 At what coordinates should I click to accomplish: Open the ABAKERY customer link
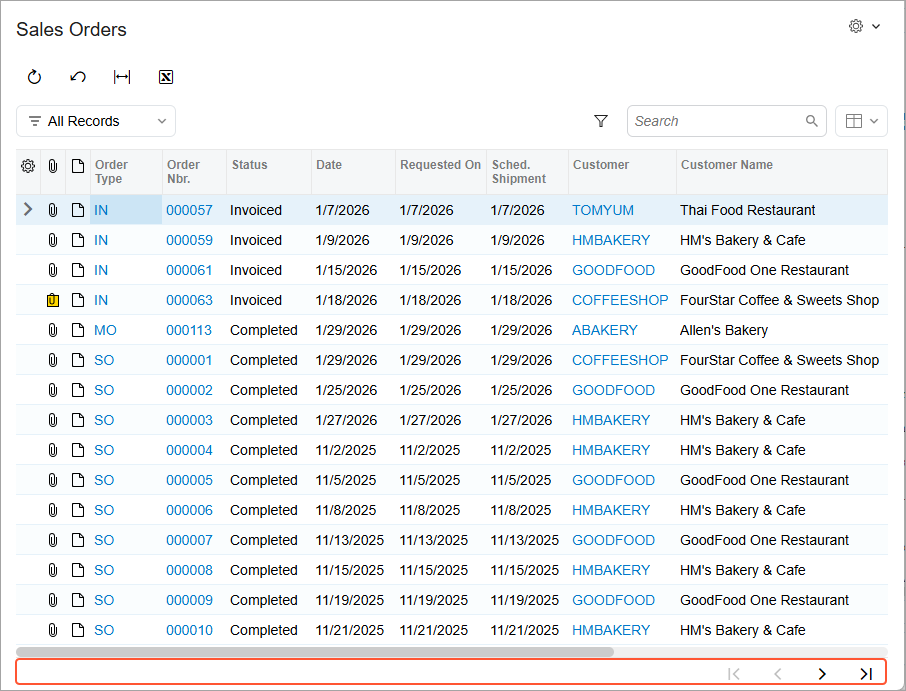pos(605,330)
